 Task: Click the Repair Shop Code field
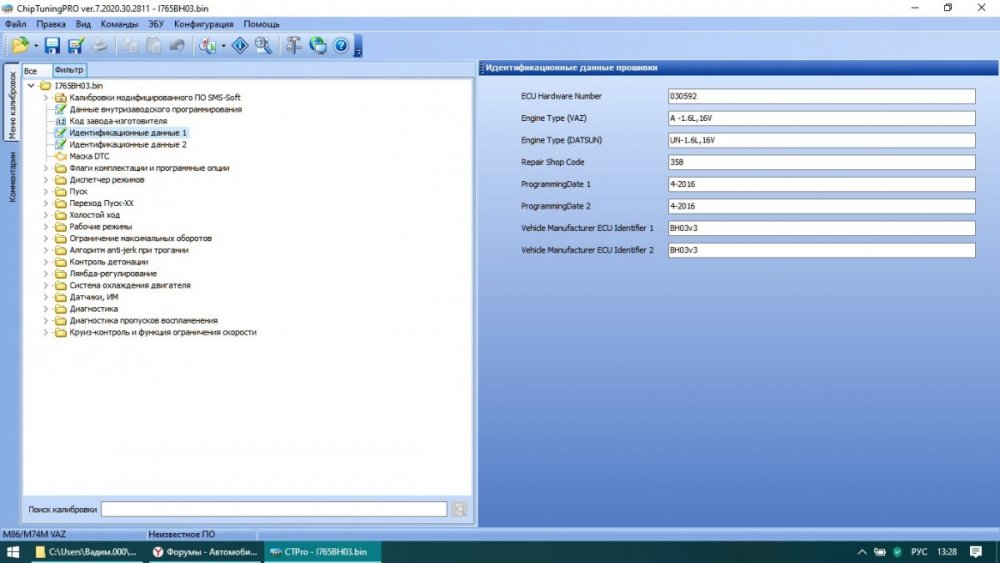click(x=821, y=162)
